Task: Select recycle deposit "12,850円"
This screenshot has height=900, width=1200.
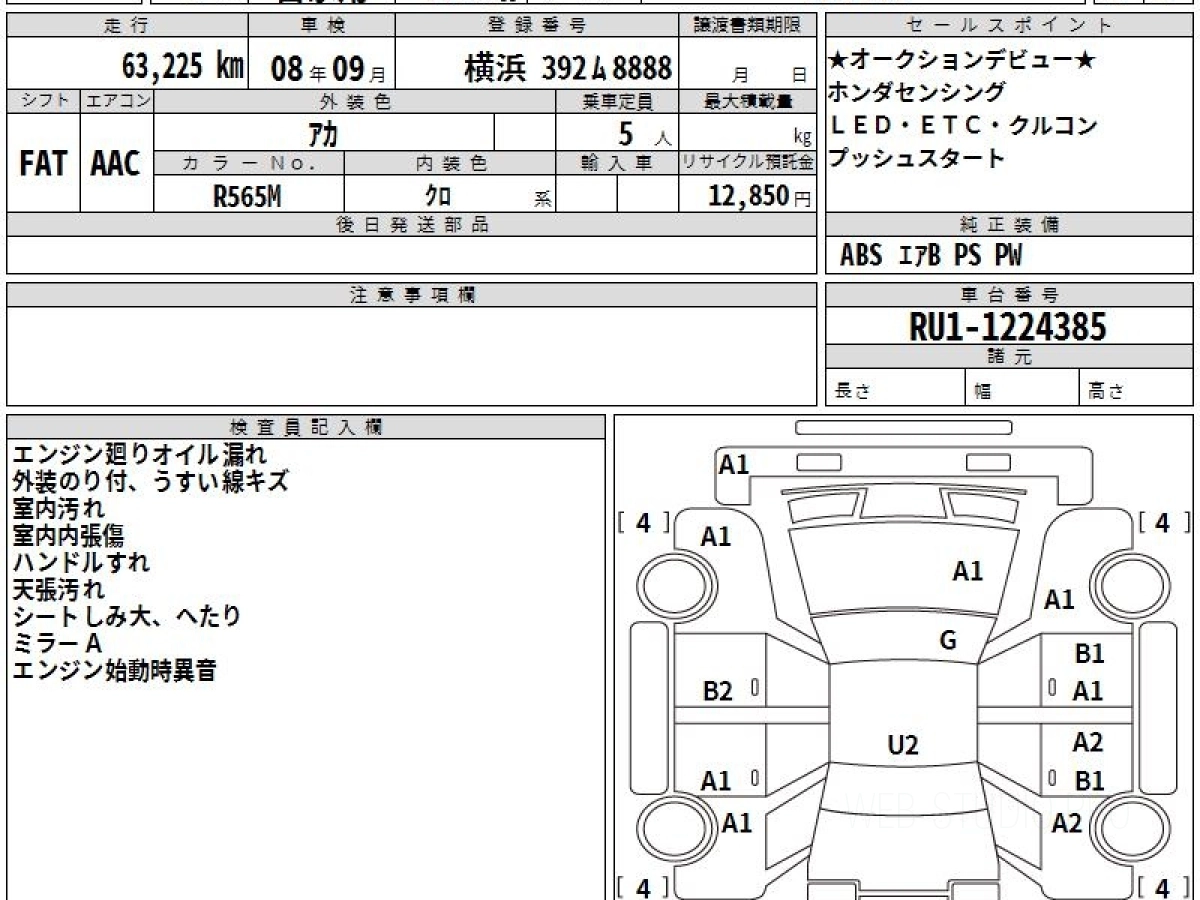Action: [760, 196]
